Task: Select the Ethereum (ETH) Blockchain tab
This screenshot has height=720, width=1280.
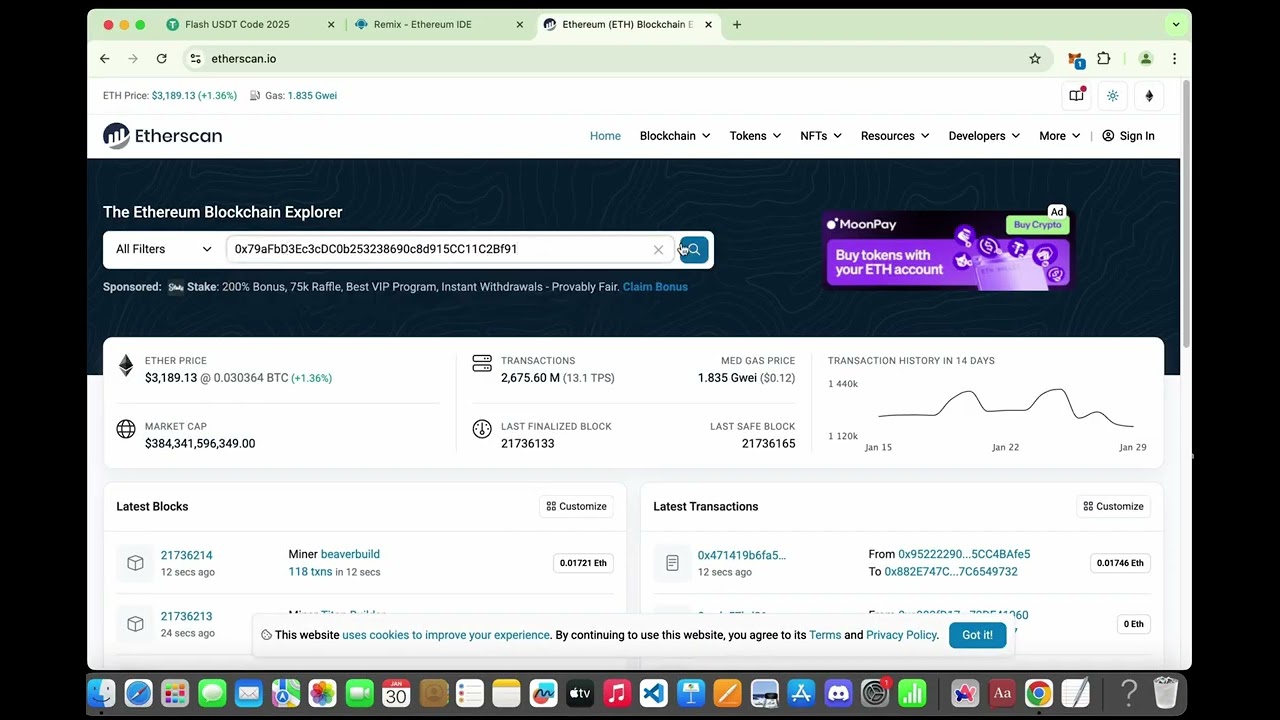Action: coord(627,25)
